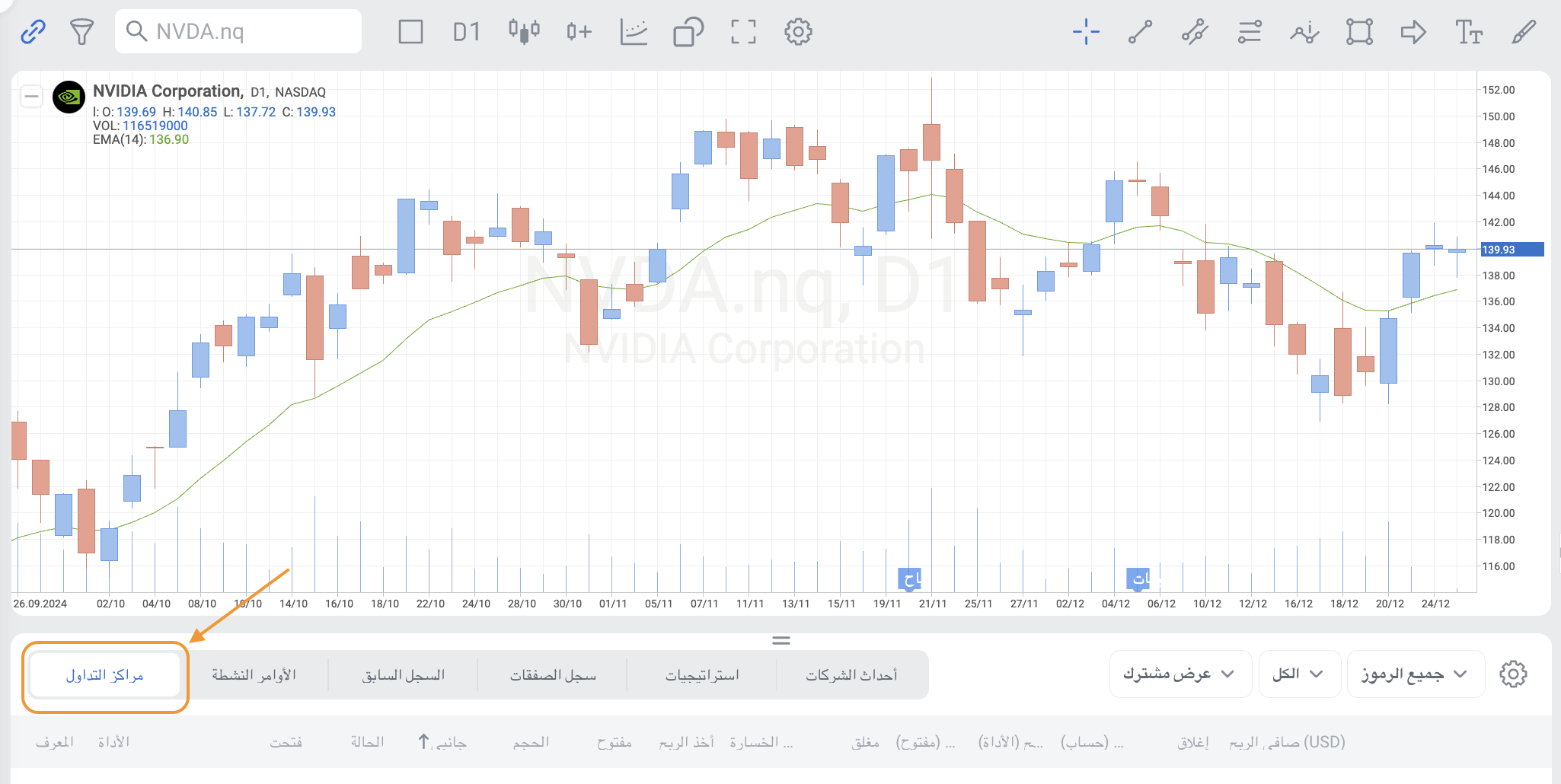Select the horizontal levels tool
The image size is (1561, 784).
coord(1250,32)
